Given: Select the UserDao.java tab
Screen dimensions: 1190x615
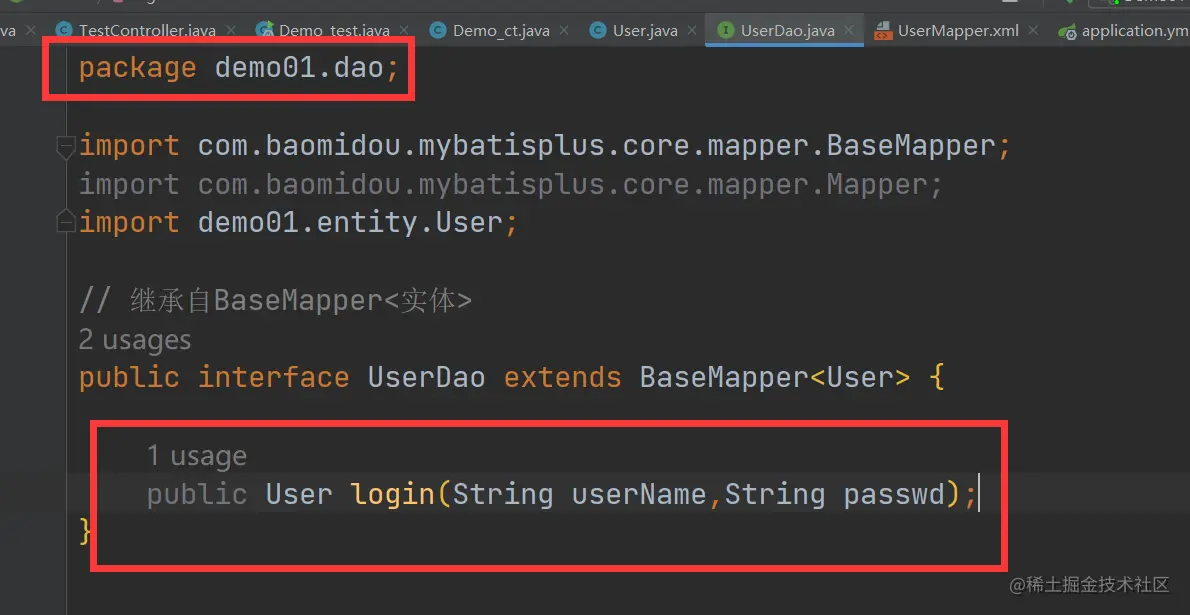Looking at the screenshot, I should point(787,31).
